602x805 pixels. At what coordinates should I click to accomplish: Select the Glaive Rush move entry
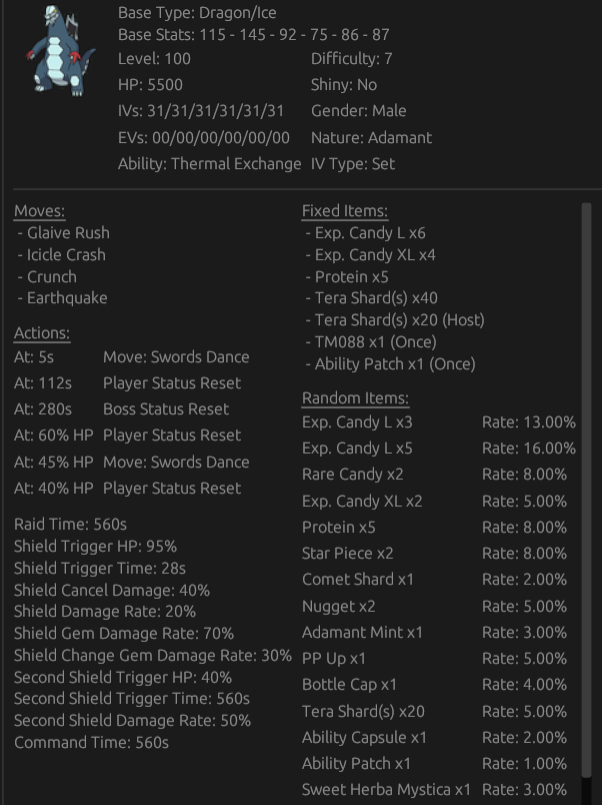64,233
